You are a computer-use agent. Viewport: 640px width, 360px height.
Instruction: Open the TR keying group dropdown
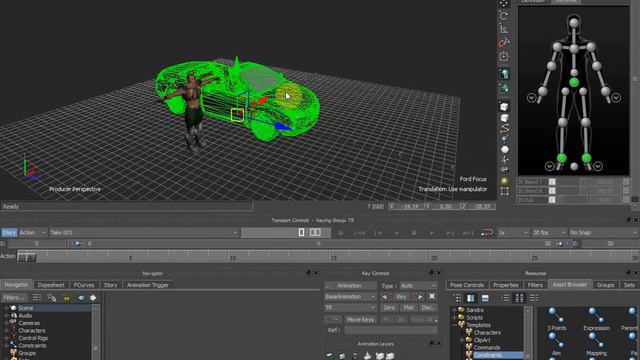click(x=350, y=308)
